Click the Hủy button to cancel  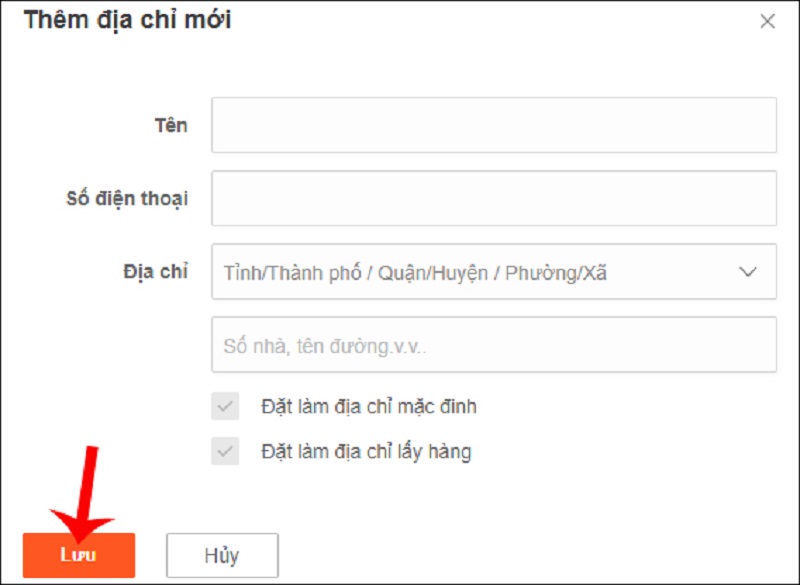pos(222,555)
